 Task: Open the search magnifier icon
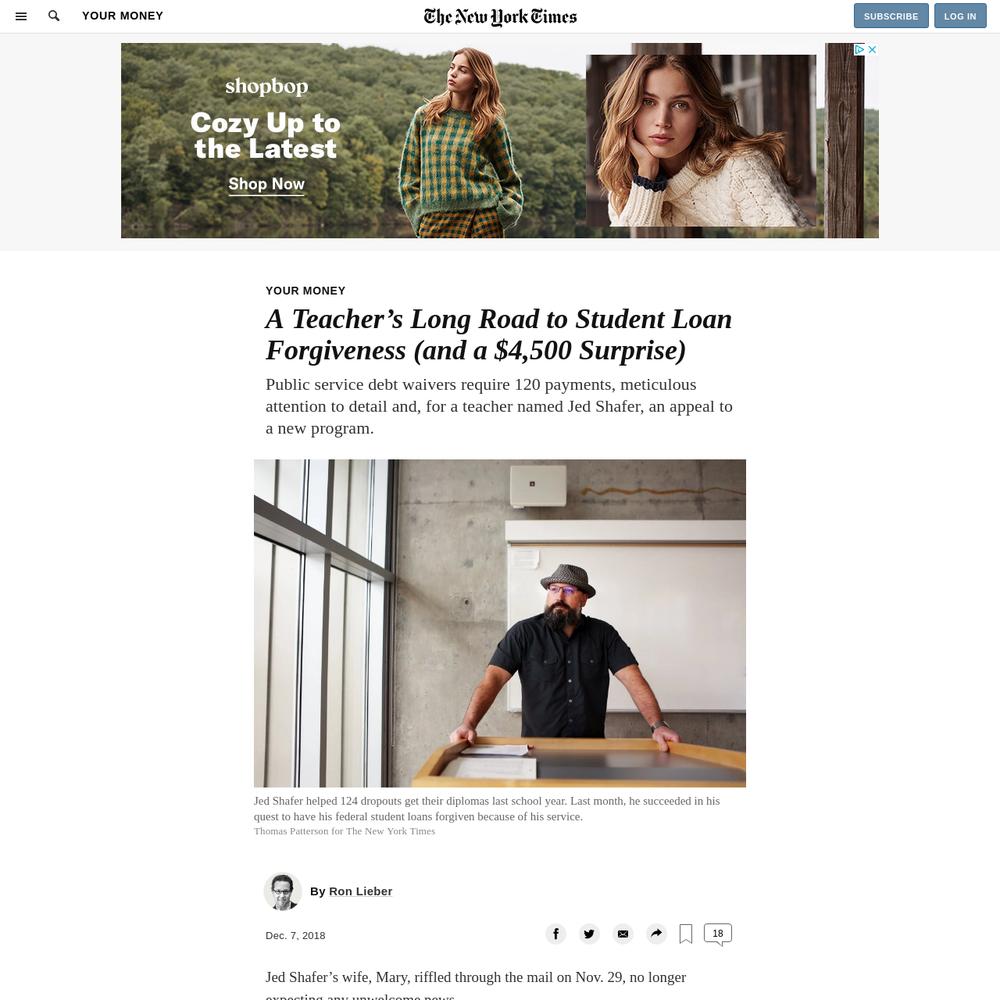(x=54, y=16)
